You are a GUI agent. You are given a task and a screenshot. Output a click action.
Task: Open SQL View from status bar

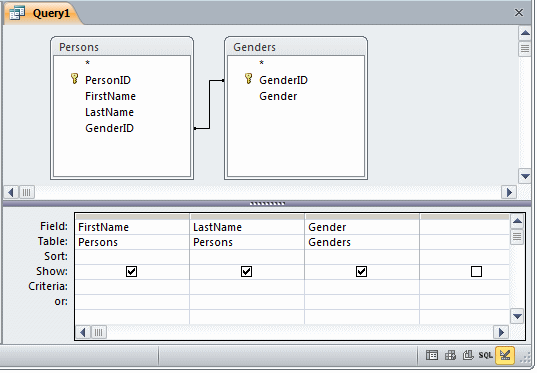(485, 356)
